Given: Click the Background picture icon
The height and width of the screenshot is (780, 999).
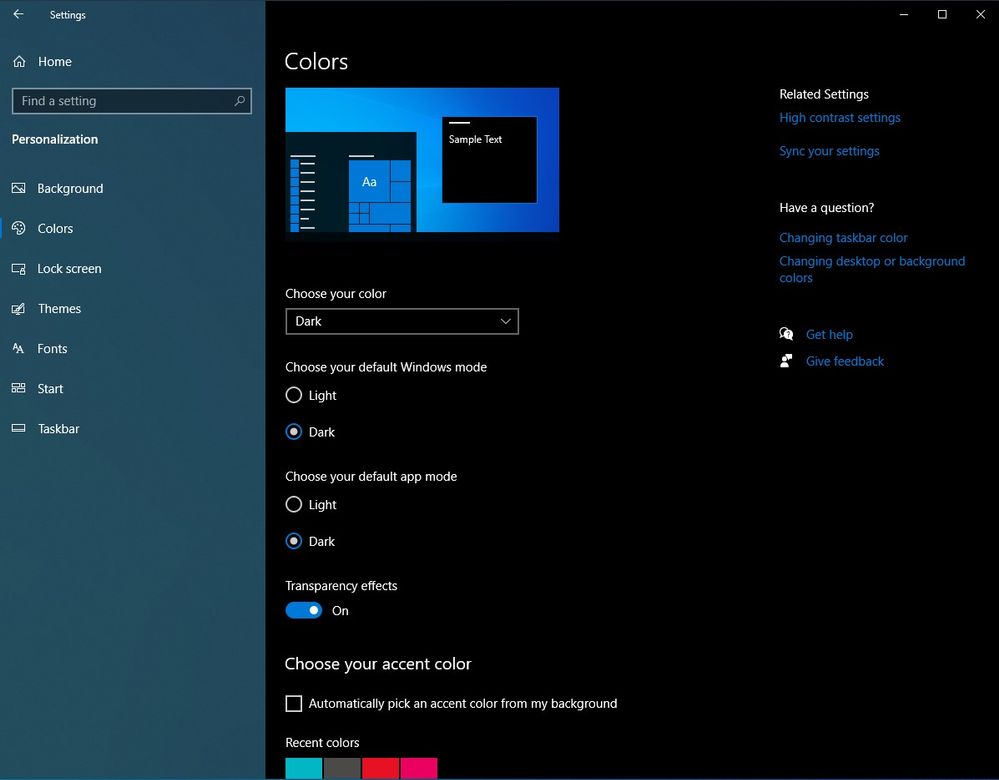Looking at the screenshot, I should pos(18,188).
